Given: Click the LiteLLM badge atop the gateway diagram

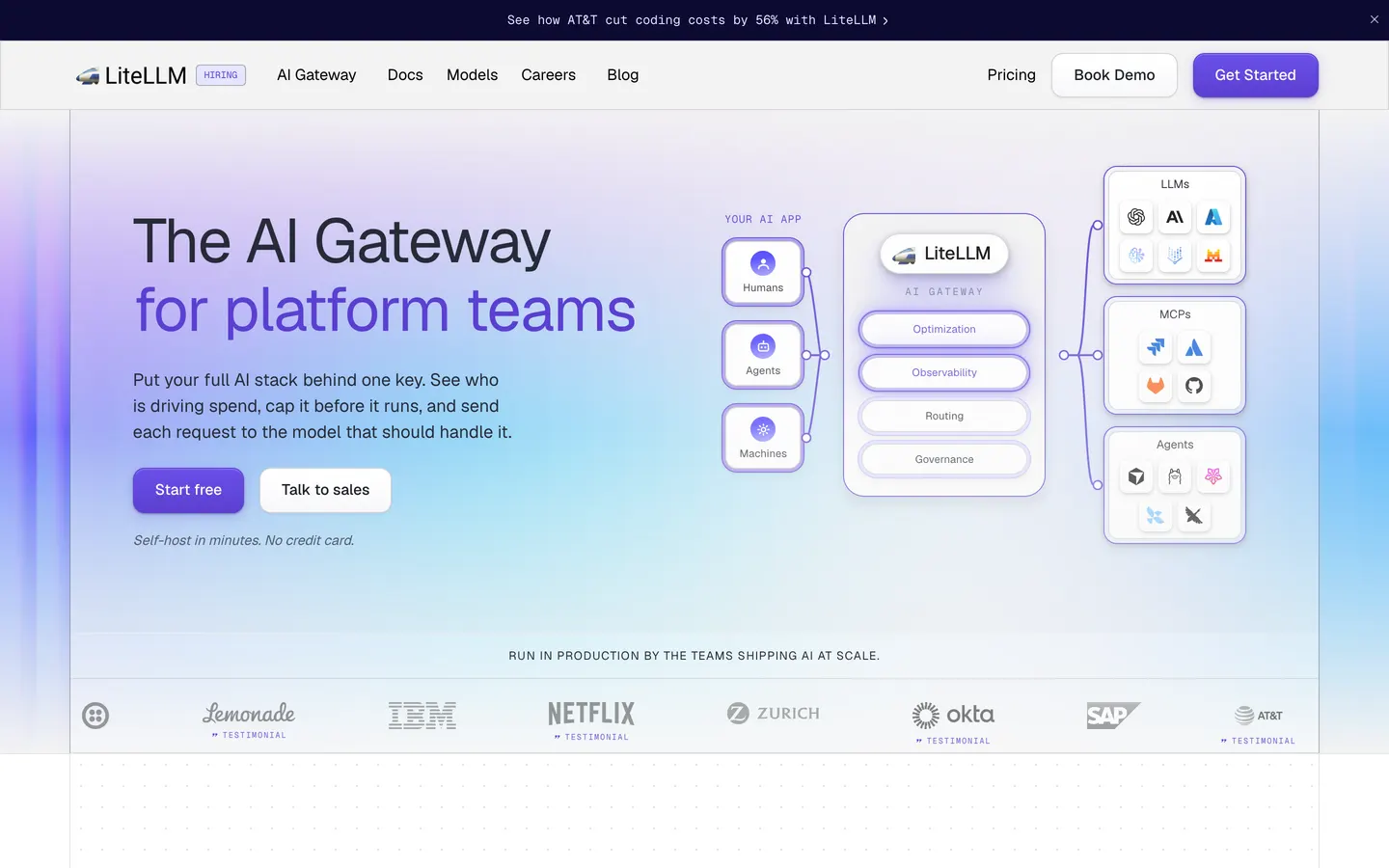Looking at the screenshot, I should pos(944,254).
